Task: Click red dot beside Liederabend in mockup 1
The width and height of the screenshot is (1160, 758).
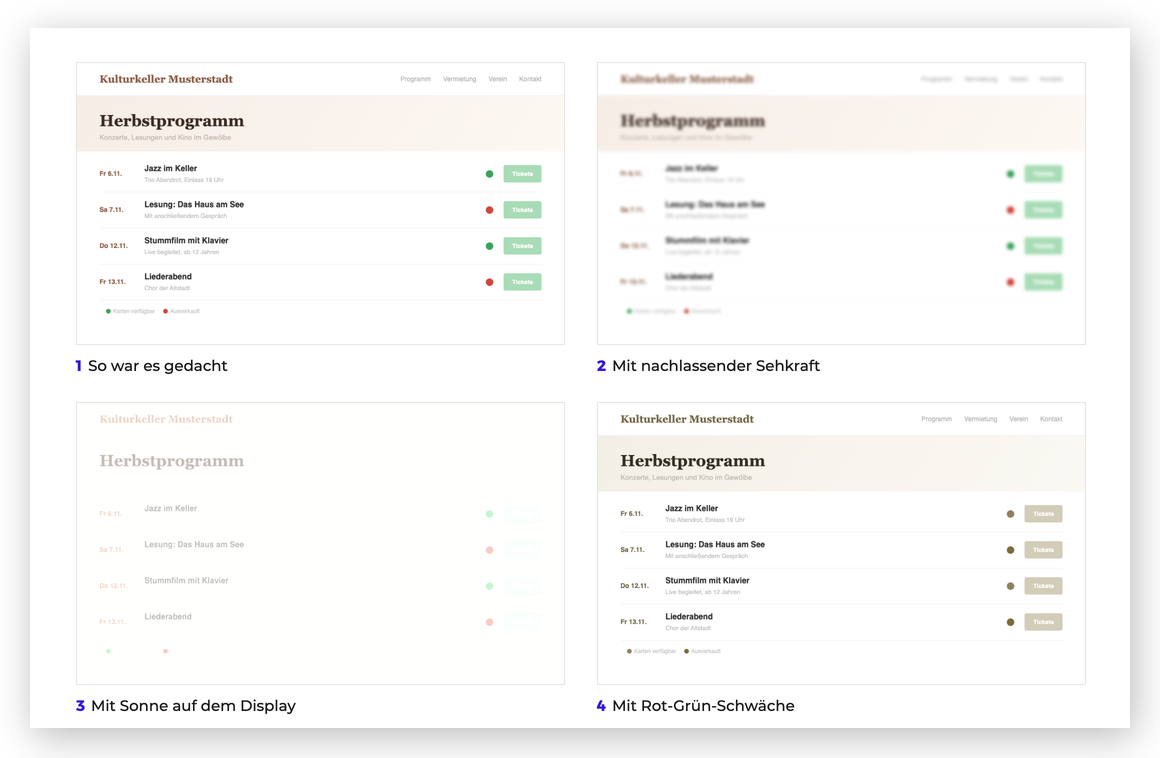Action: click(489, 282)
